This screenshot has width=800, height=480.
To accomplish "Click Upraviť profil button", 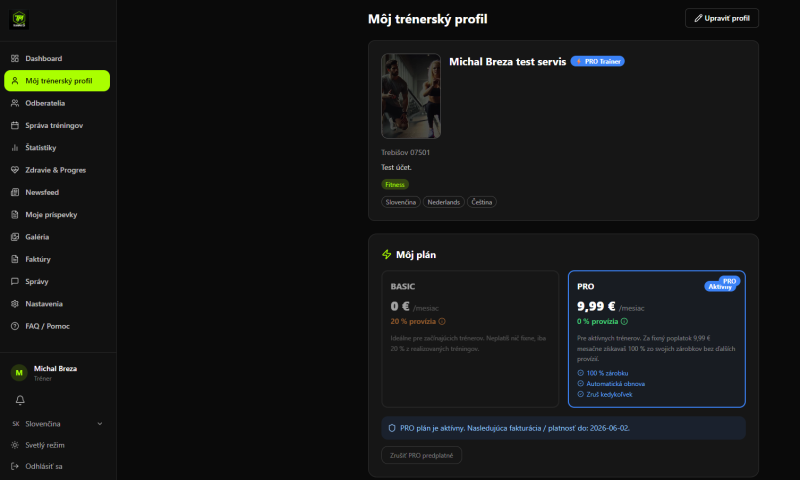I will pos(721,18).
